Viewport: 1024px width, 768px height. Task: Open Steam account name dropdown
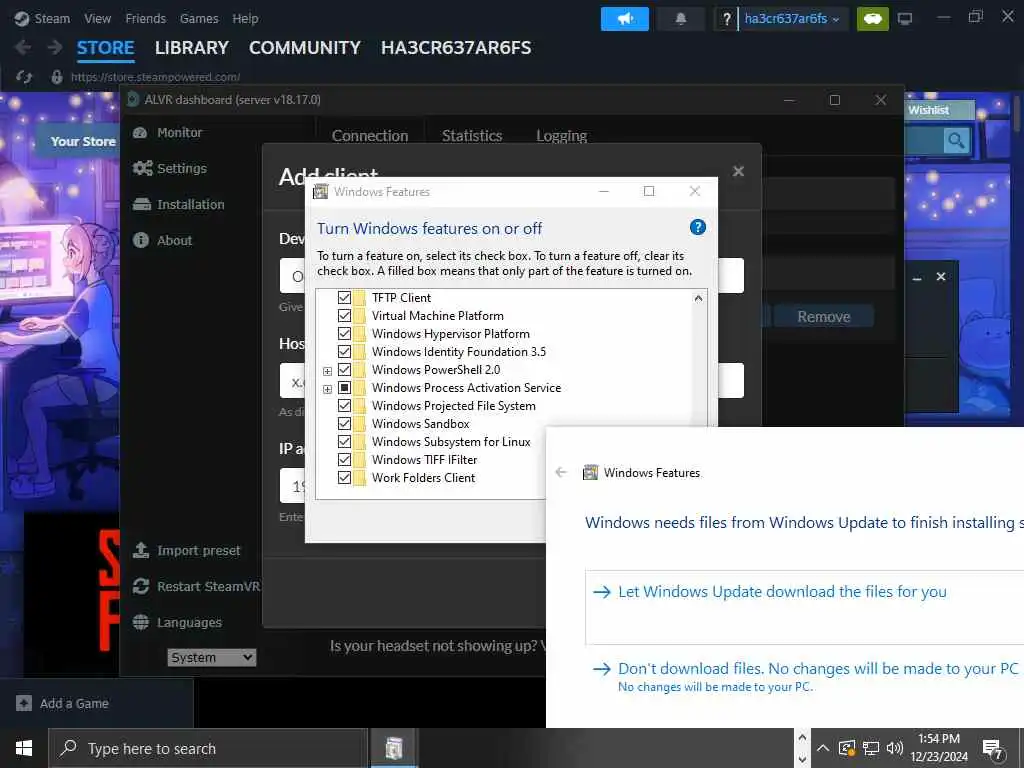[x=792, y=19]
